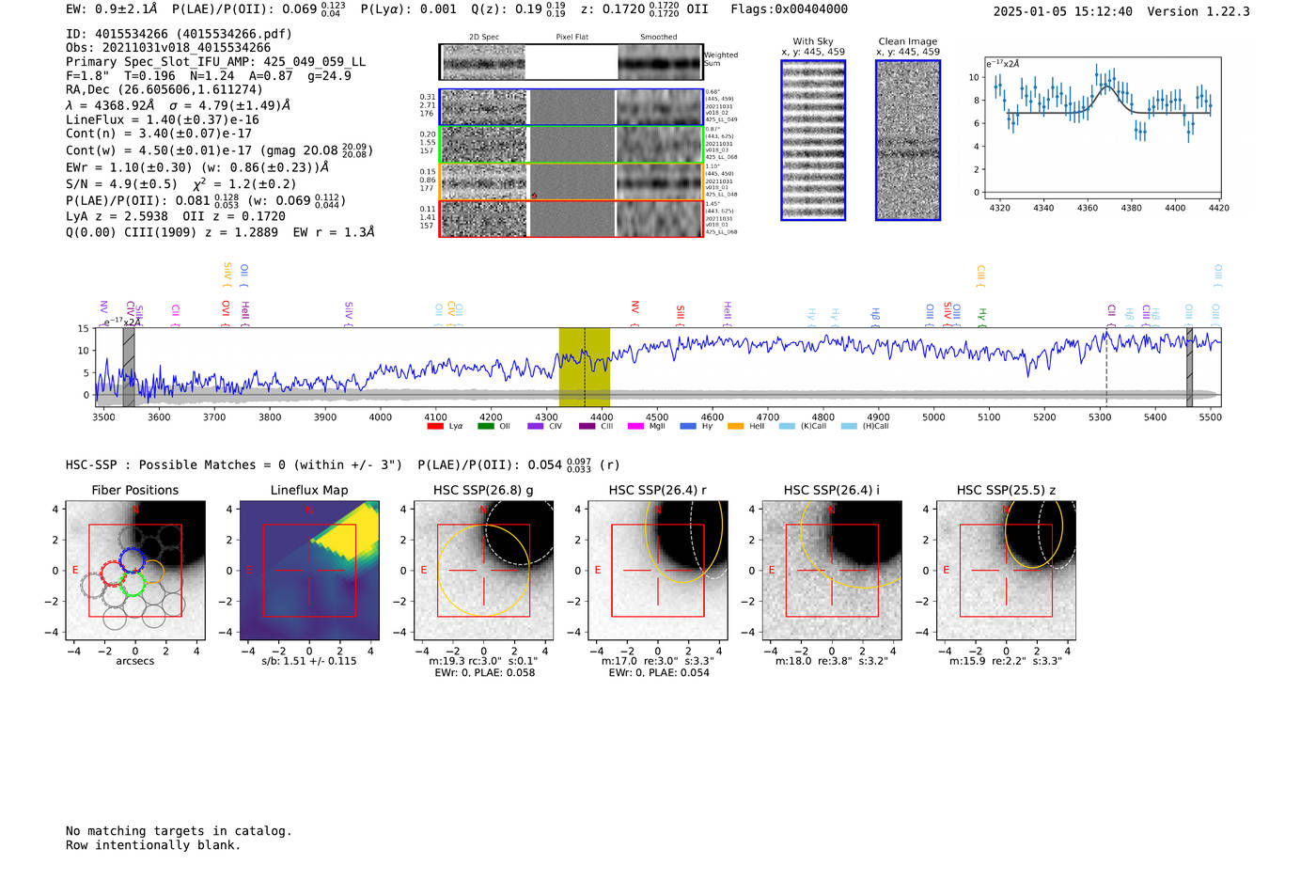Click the HeII orange legend swatch
The height and width of the screenshot is (896, 1316).
tap(736, 426)
